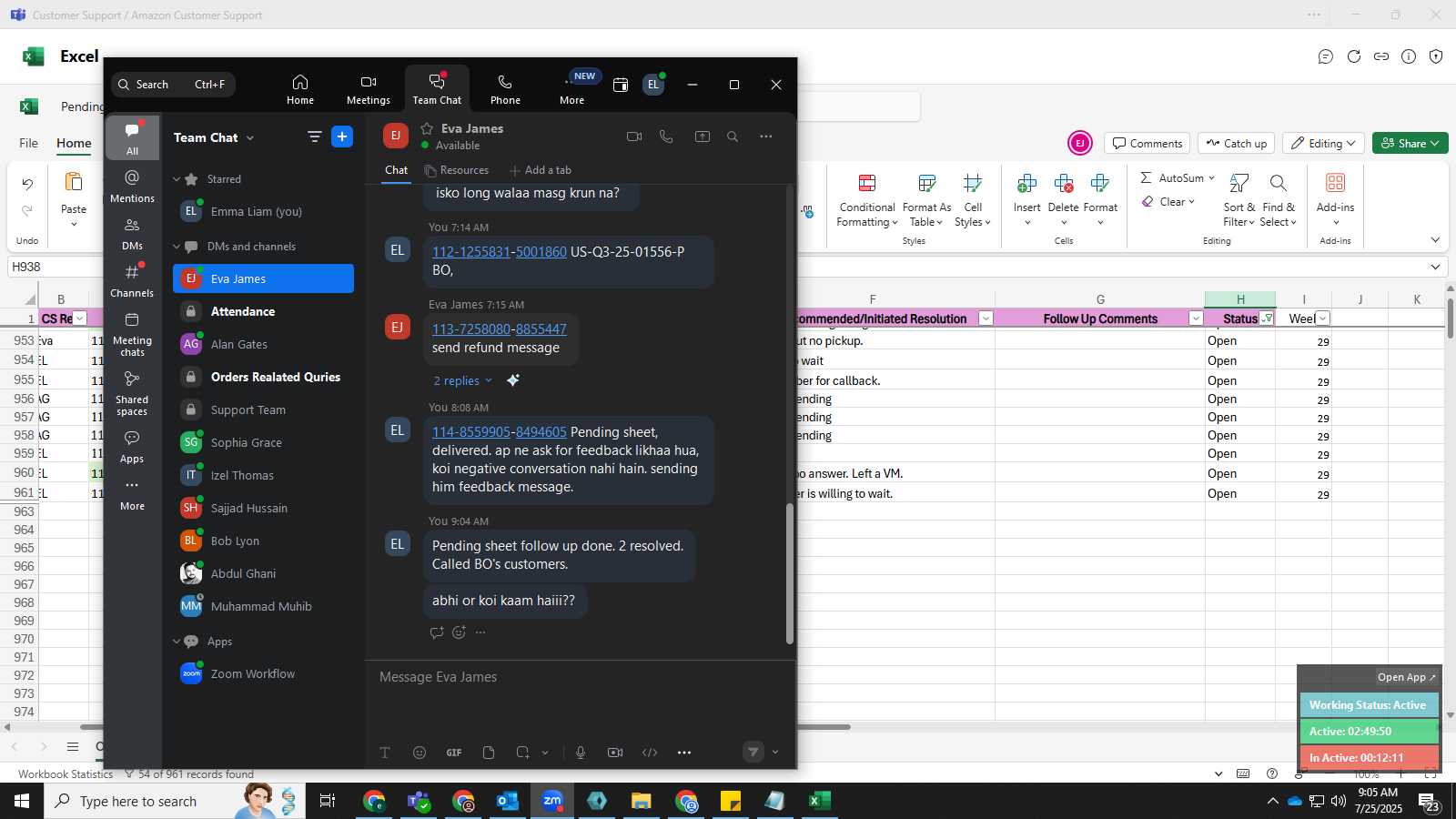Open GIF picker in message toolbar
1456x819 pixels.
click(454, 753)
